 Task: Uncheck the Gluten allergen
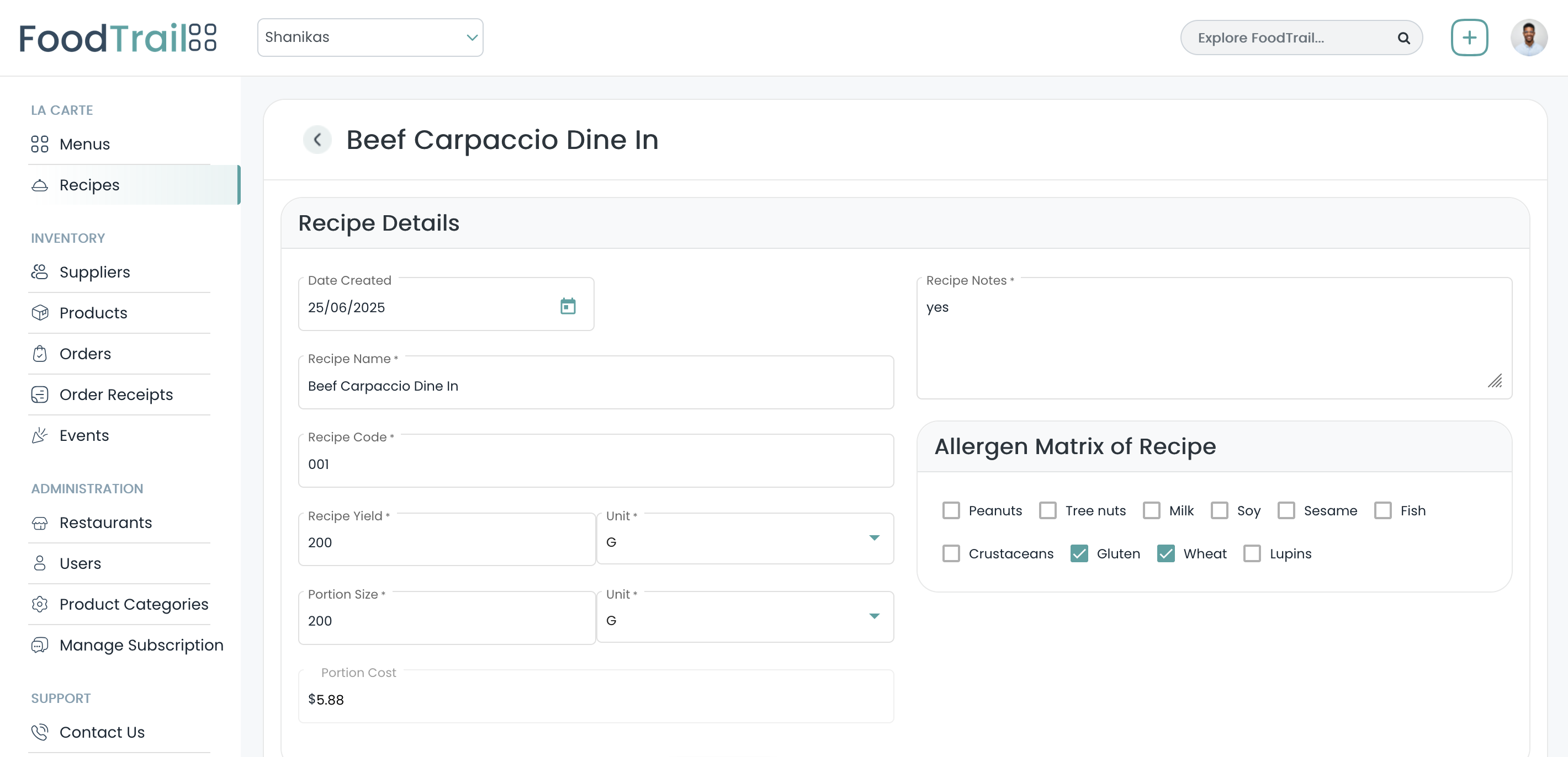click(1080, 553)
